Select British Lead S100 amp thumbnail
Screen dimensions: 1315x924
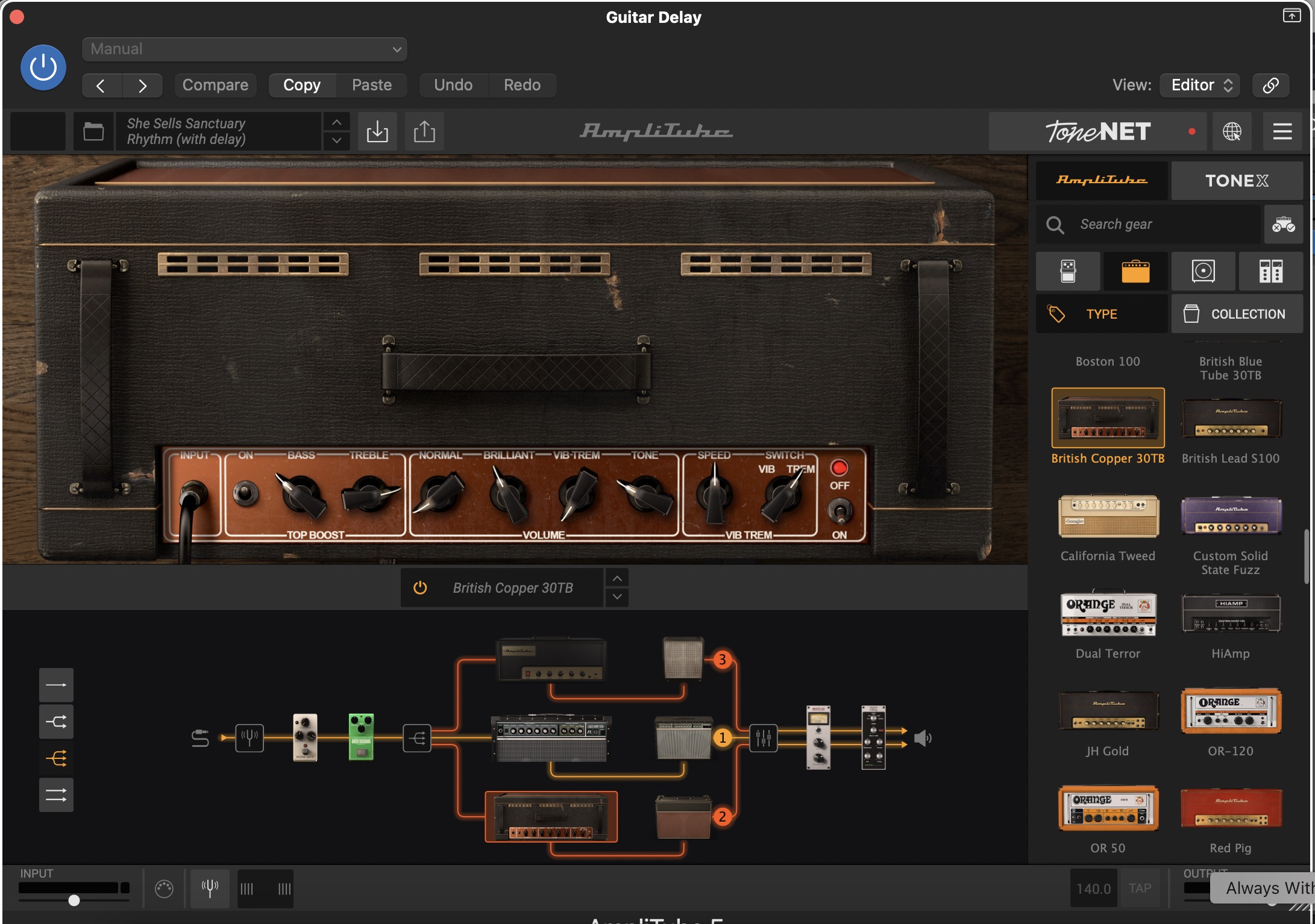point(1231,418)
